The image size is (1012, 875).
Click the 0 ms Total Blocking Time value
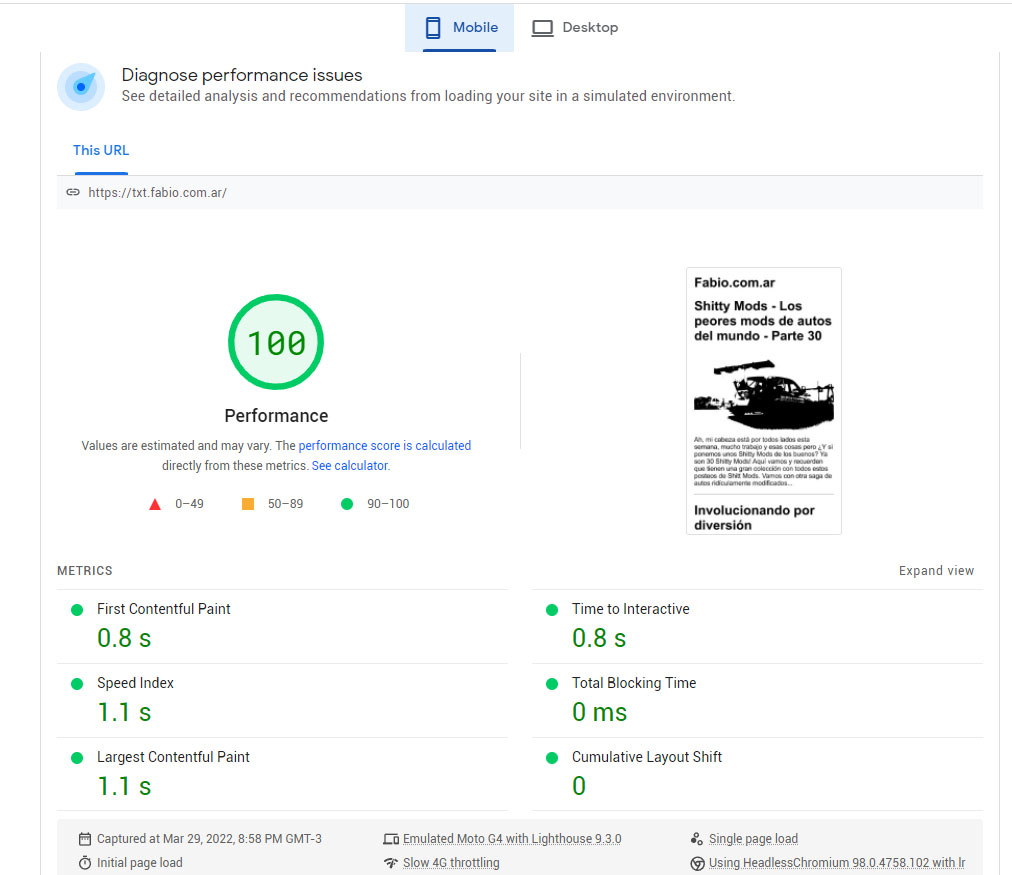[600, 712]
